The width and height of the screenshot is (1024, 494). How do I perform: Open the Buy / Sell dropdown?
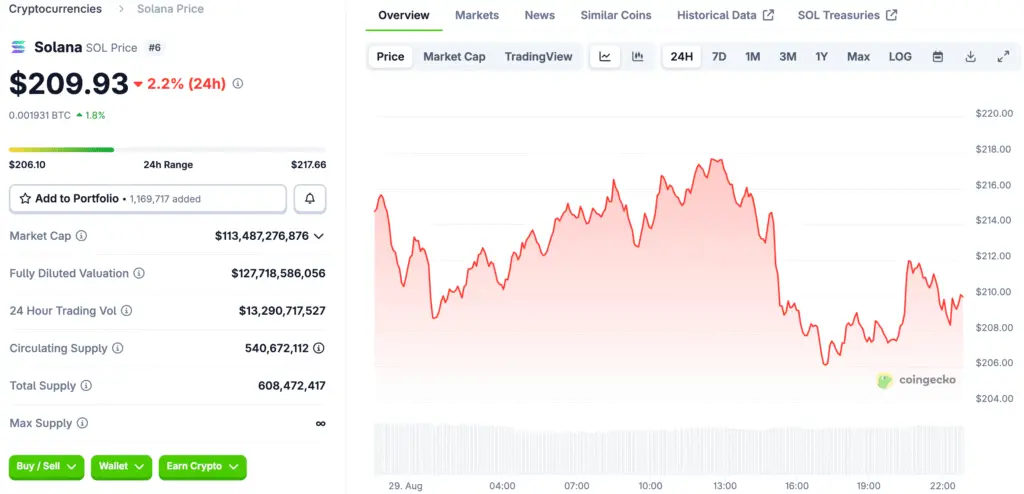pos(46,466)
